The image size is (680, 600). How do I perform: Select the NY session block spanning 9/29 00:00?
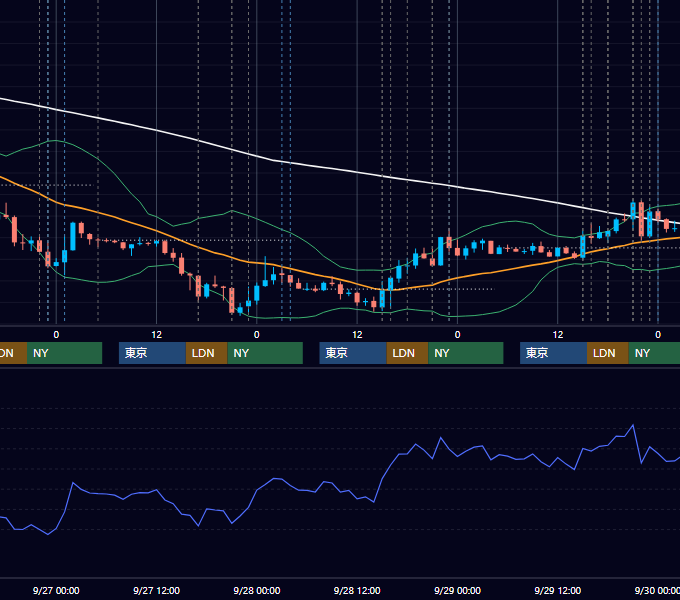point(466,353)
